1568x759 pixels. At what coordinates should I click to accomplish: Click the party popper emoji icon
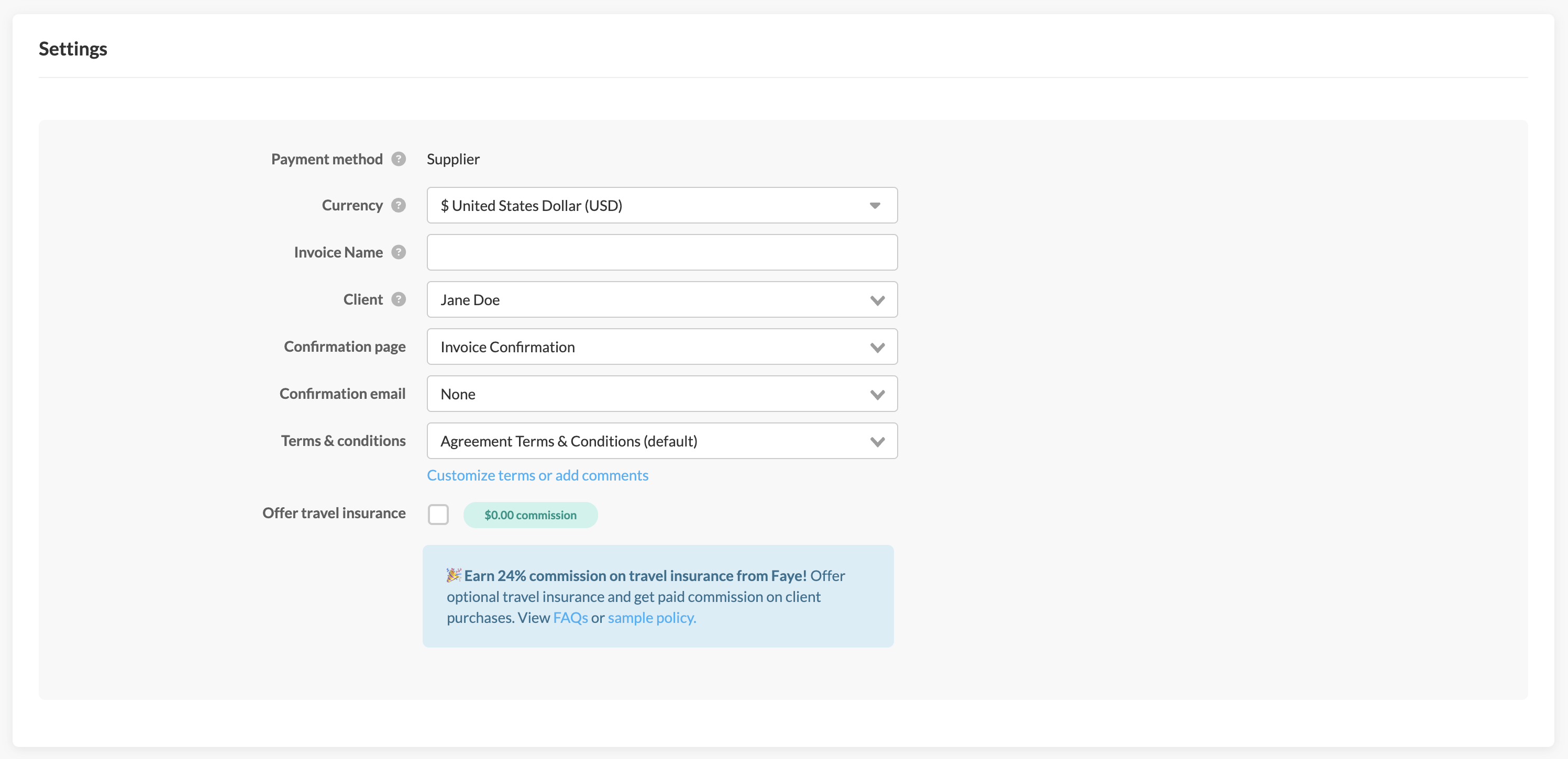point(454,575)
